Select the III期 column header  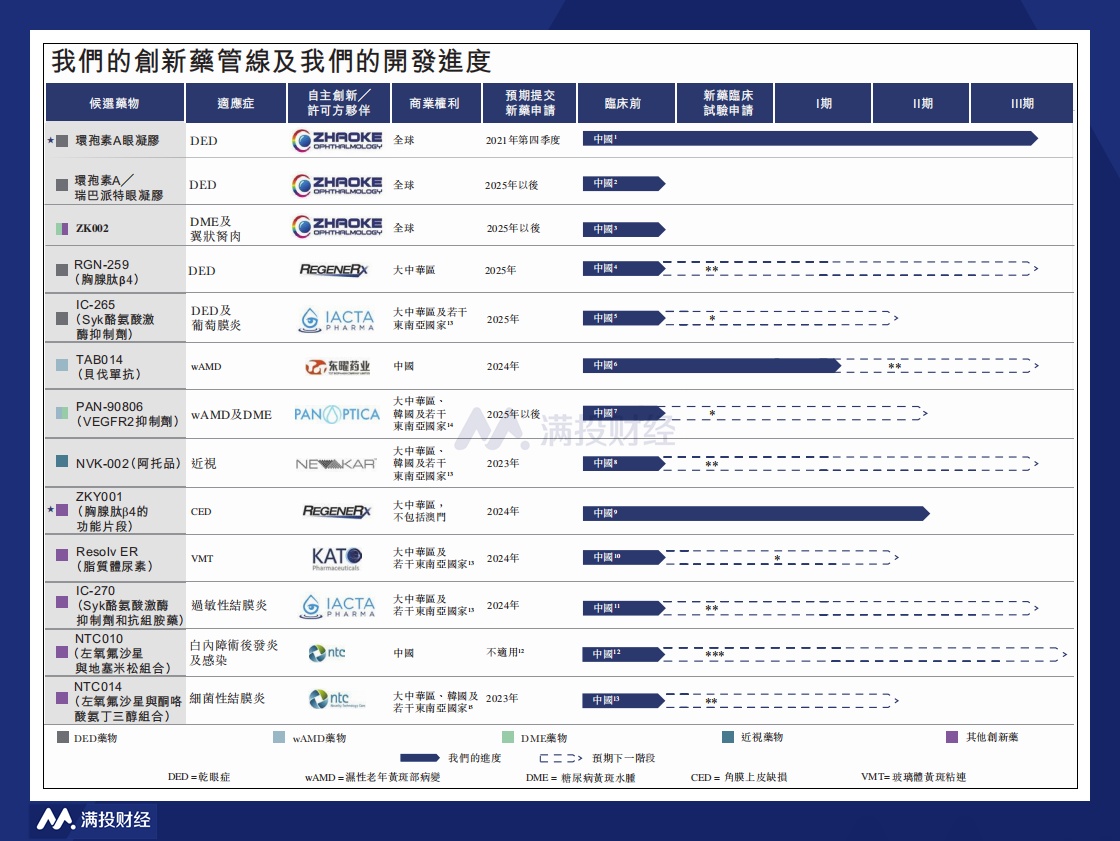(1021, 103)
